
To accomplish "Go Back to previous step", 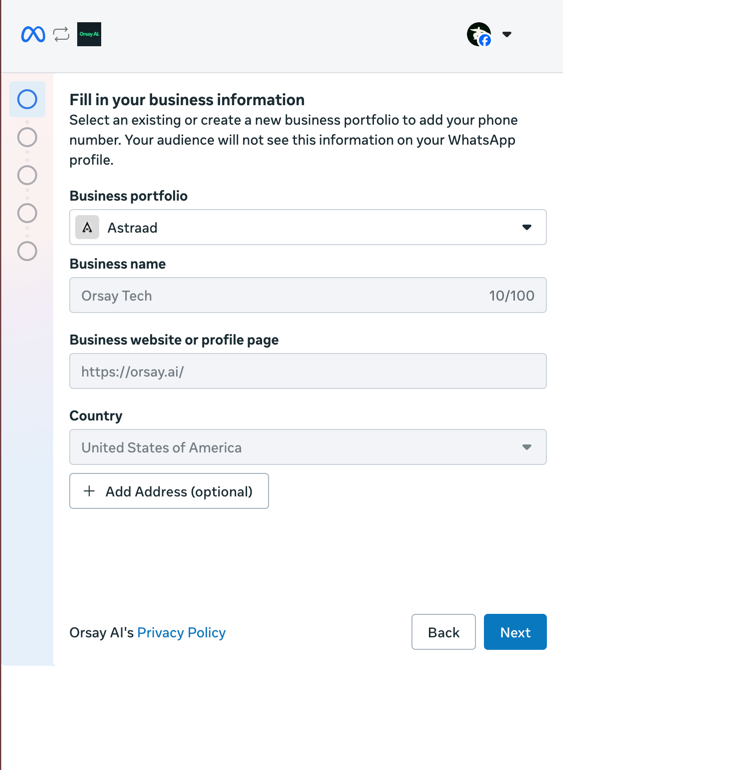I will click(x=443, y=632).
